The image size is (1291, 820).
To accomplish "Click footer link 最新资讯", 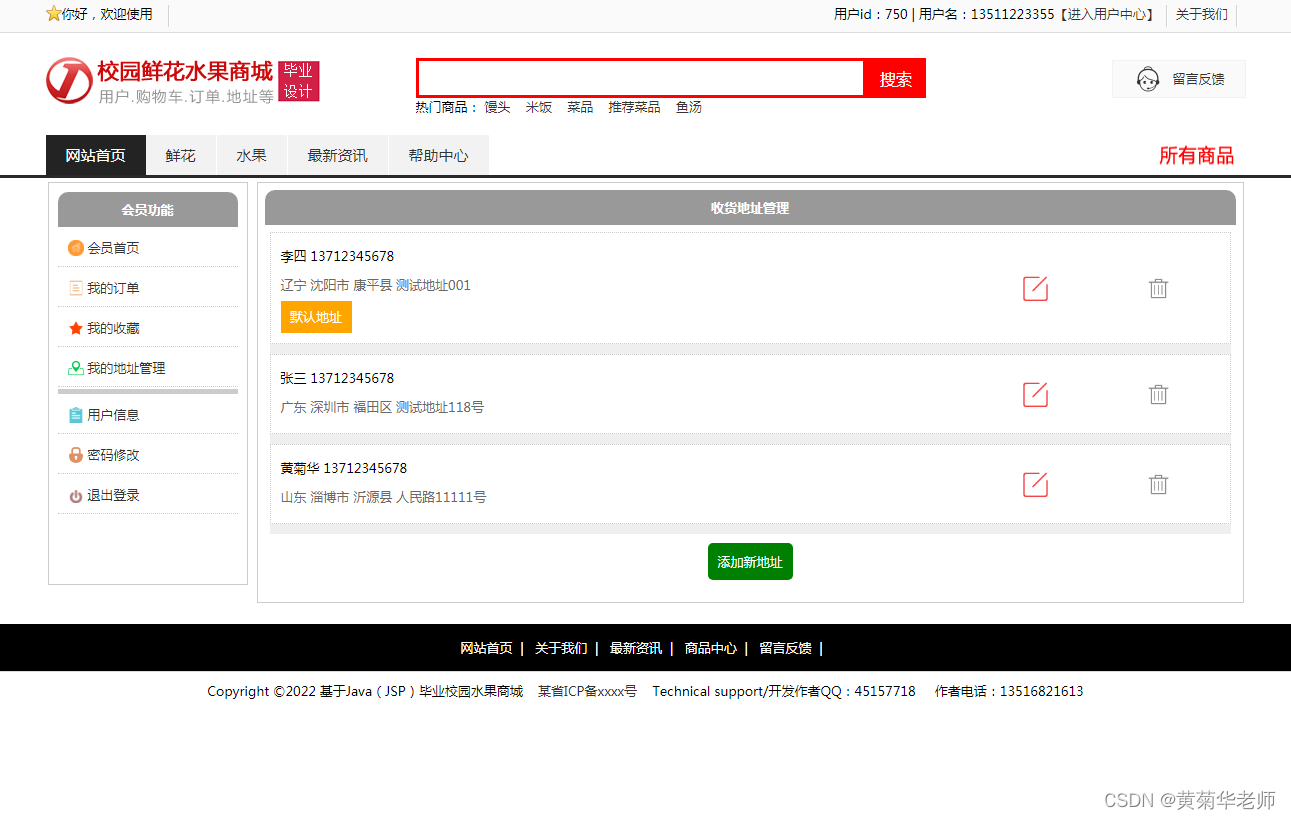I will [636, 648].
